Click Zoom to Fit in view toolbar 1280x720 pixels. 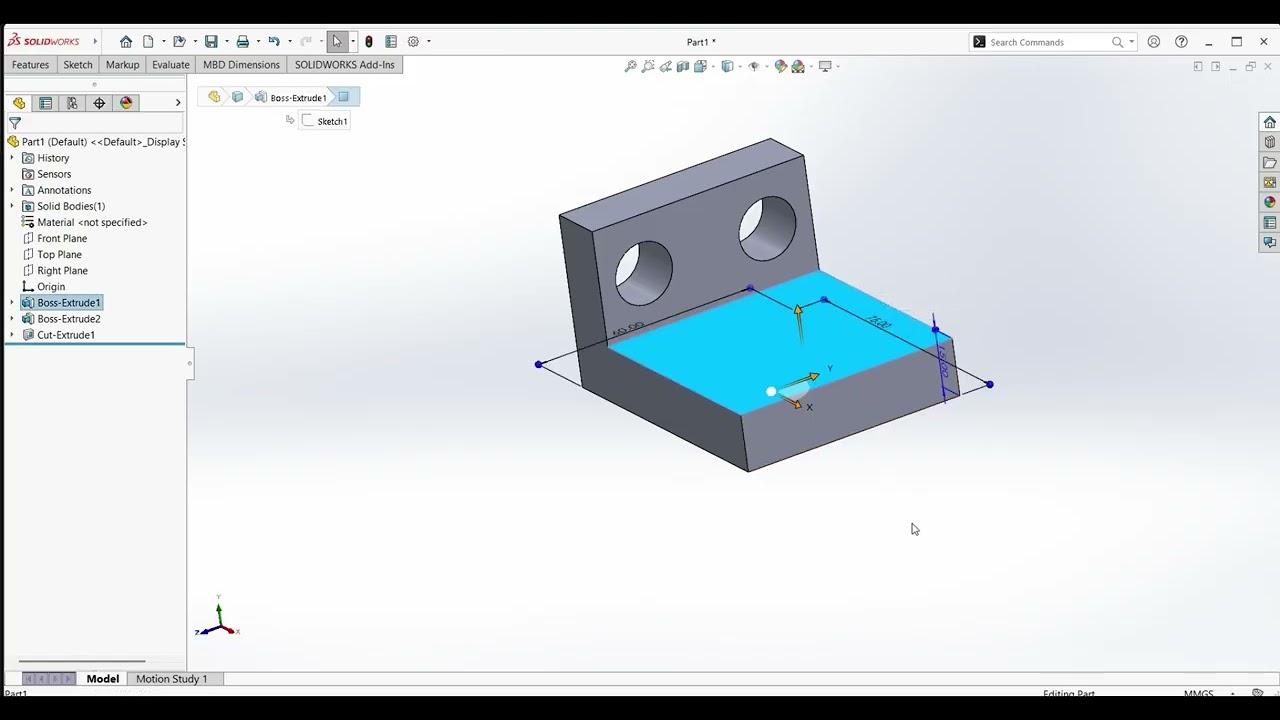pyautogui.click(x=630, y=67)
